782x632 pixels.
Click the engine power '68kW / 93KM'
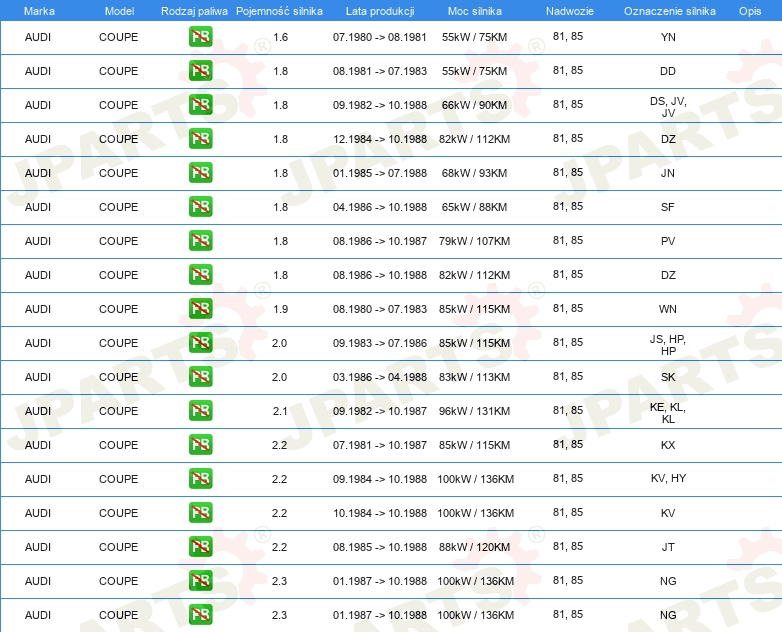pos(474,173)
